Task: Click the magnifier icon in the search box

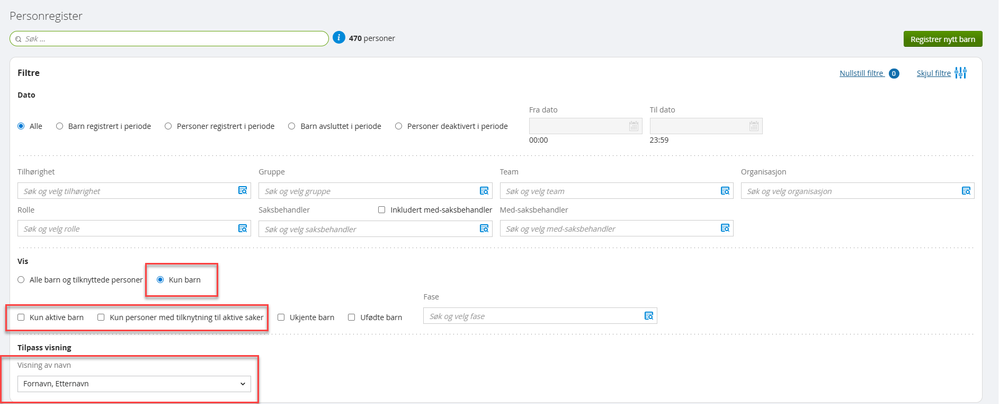Action: [18, 39]
